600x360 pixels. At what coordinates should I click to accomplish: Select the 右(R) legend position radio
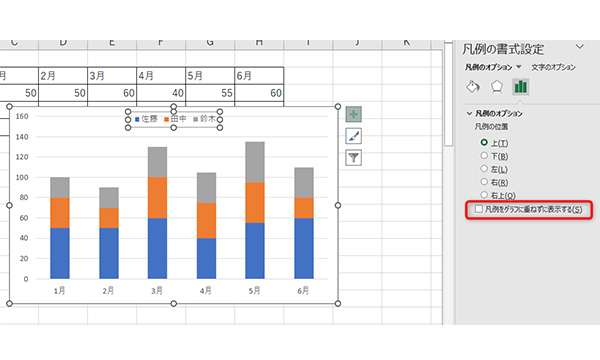point(484,182)
